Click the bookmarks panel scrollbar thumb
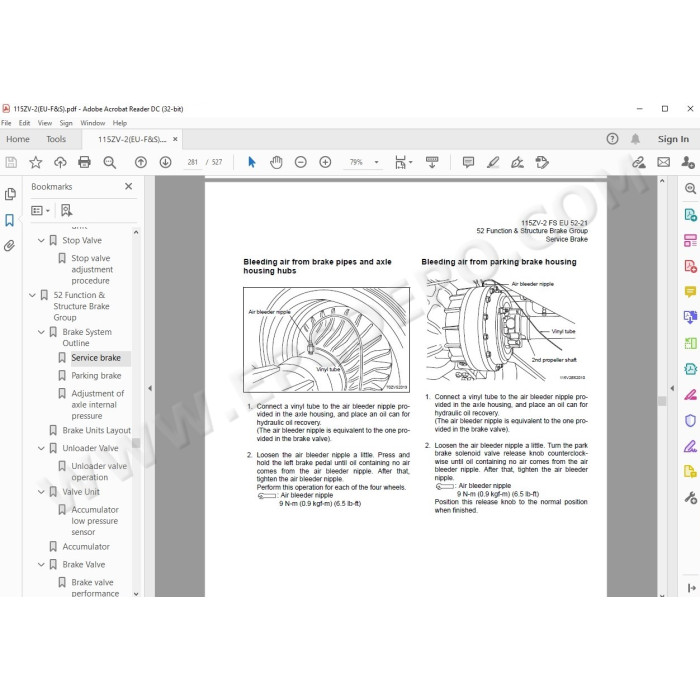 click(136, 443)
